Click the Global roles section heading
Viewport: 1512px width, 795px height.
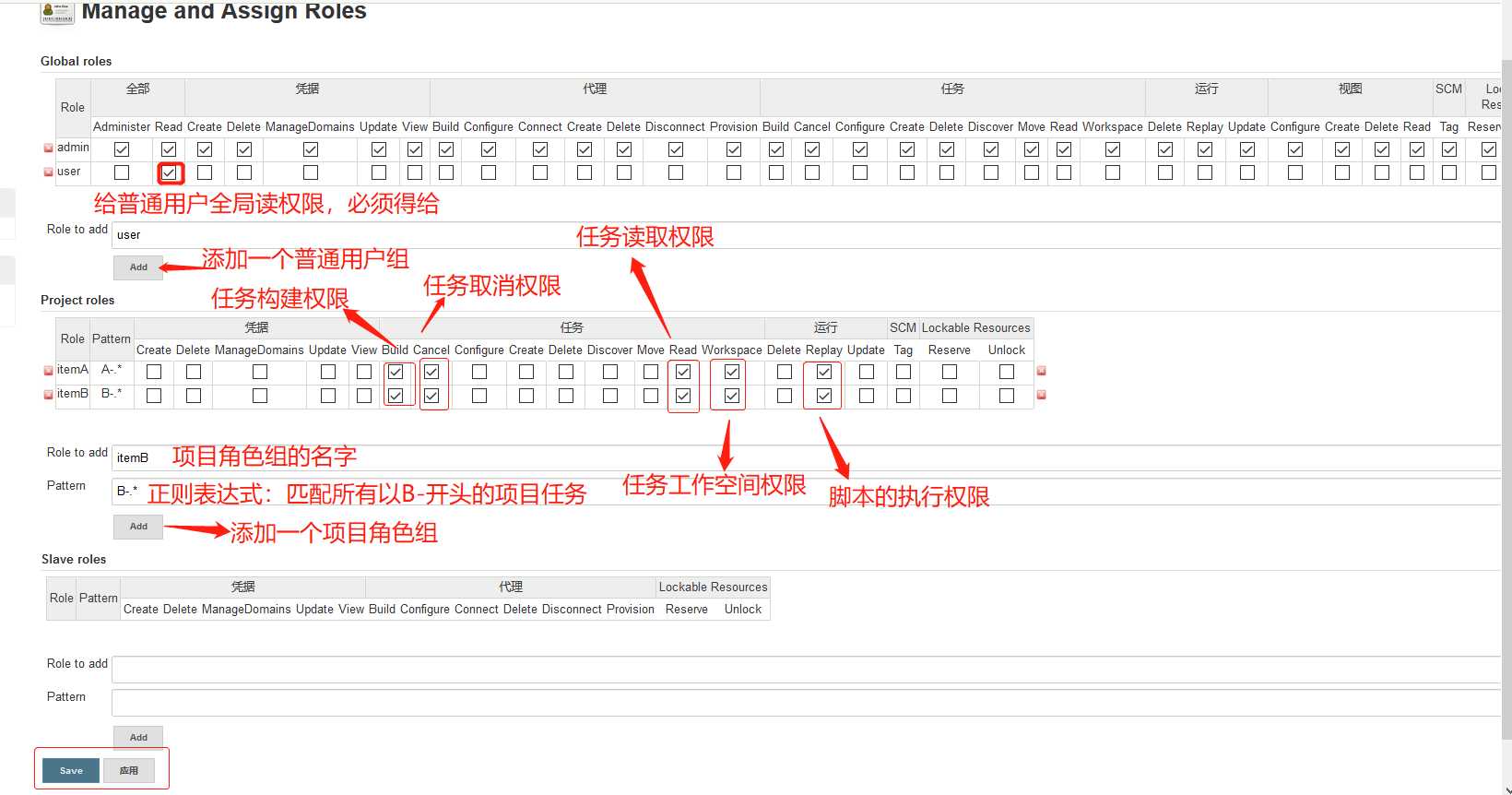click(x=77, y=62)
